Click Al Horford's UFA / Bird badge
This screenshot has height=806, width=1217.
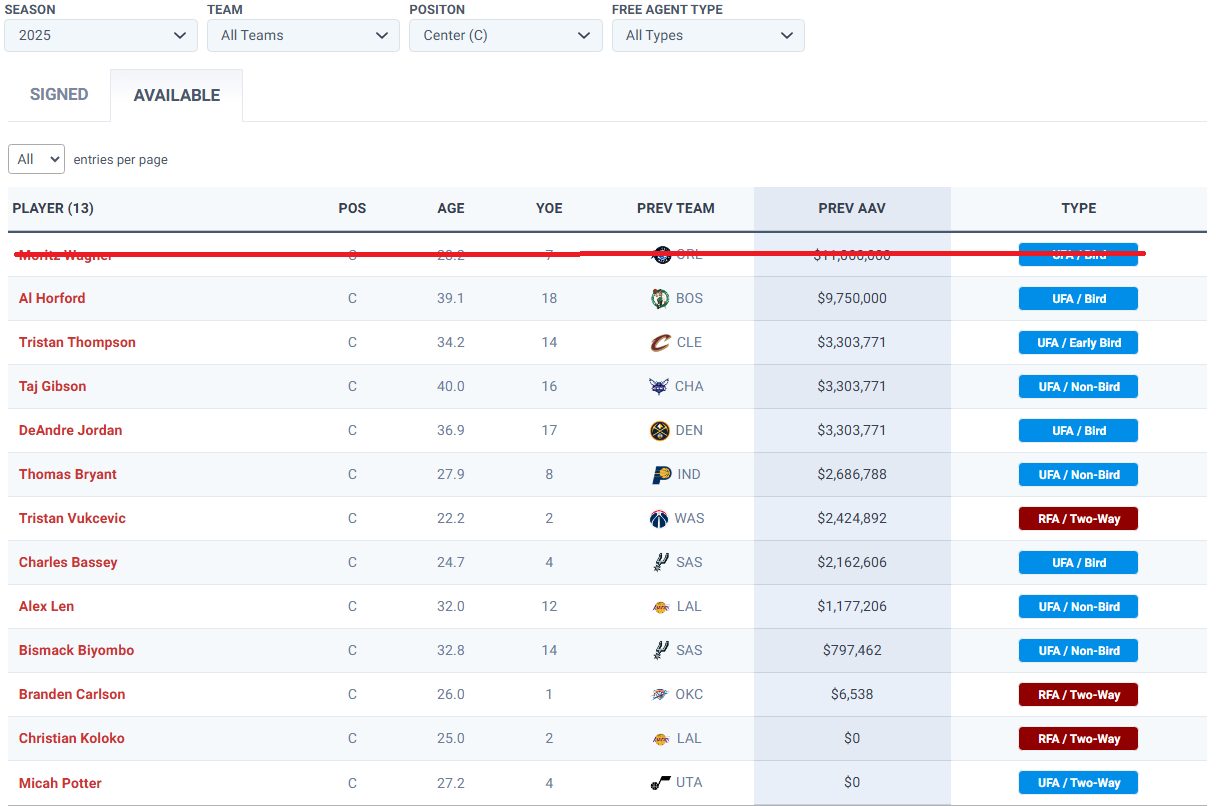[1078, 298]
